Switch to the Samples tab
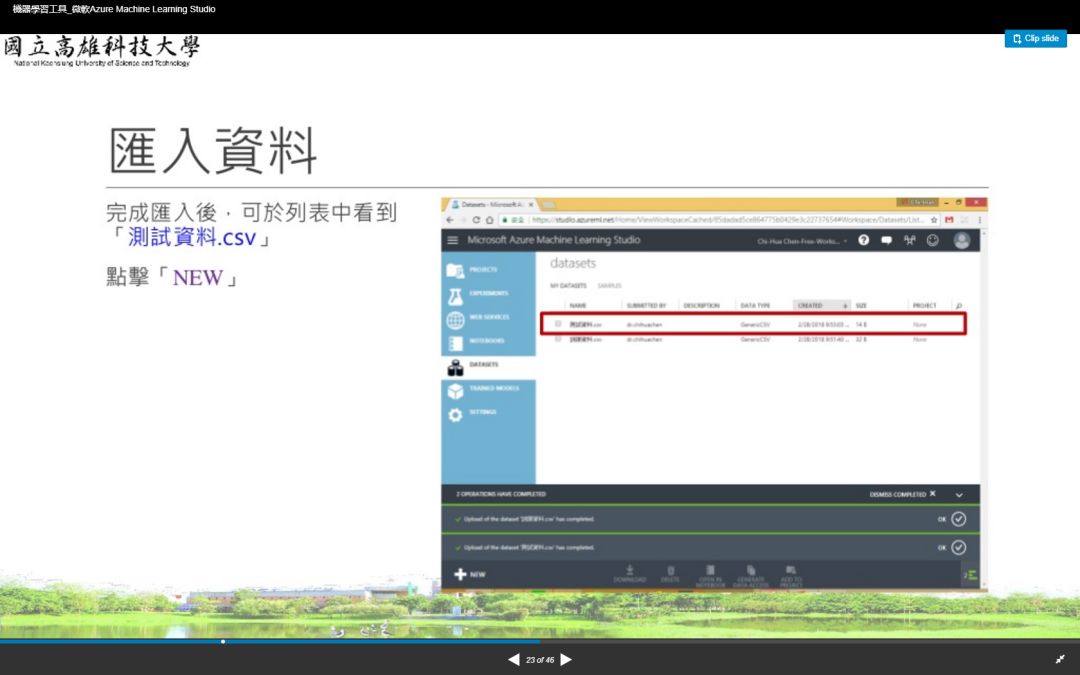The image size is (1080, 675). click(x=610, y=285)
